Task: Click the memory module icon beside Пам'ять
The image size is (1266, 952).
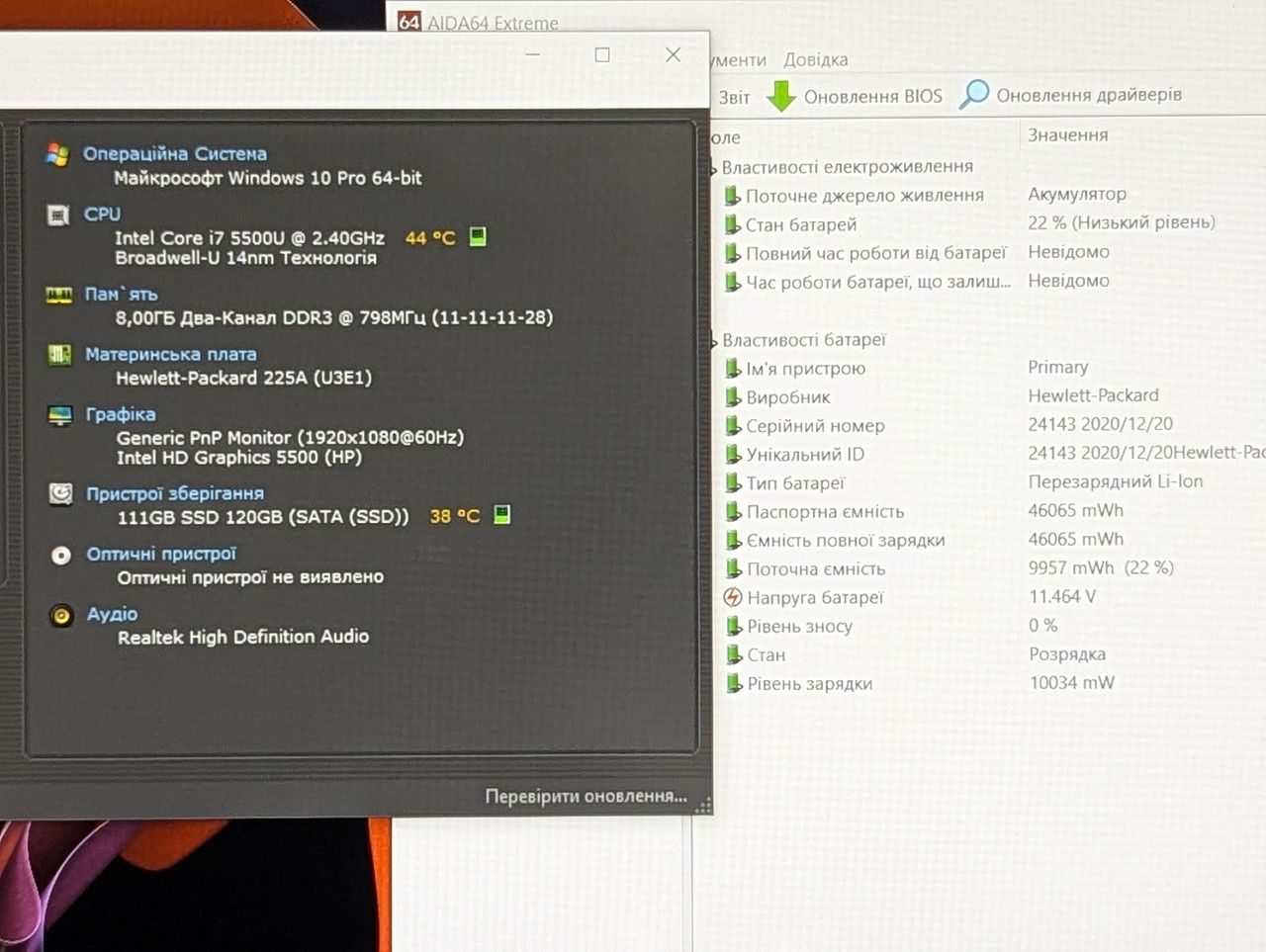Action: coord(59,295)
